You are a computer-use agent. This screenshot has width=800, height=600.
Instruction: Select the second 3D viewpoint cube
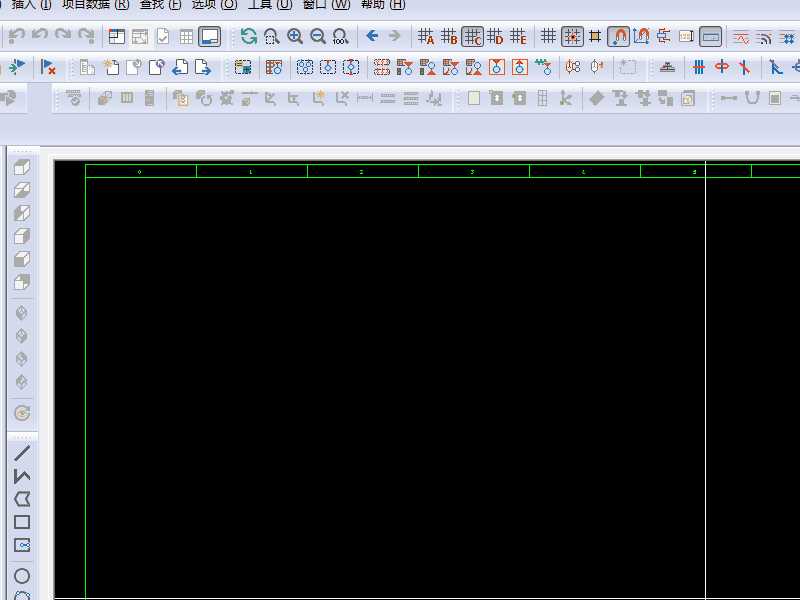point(22,190)
